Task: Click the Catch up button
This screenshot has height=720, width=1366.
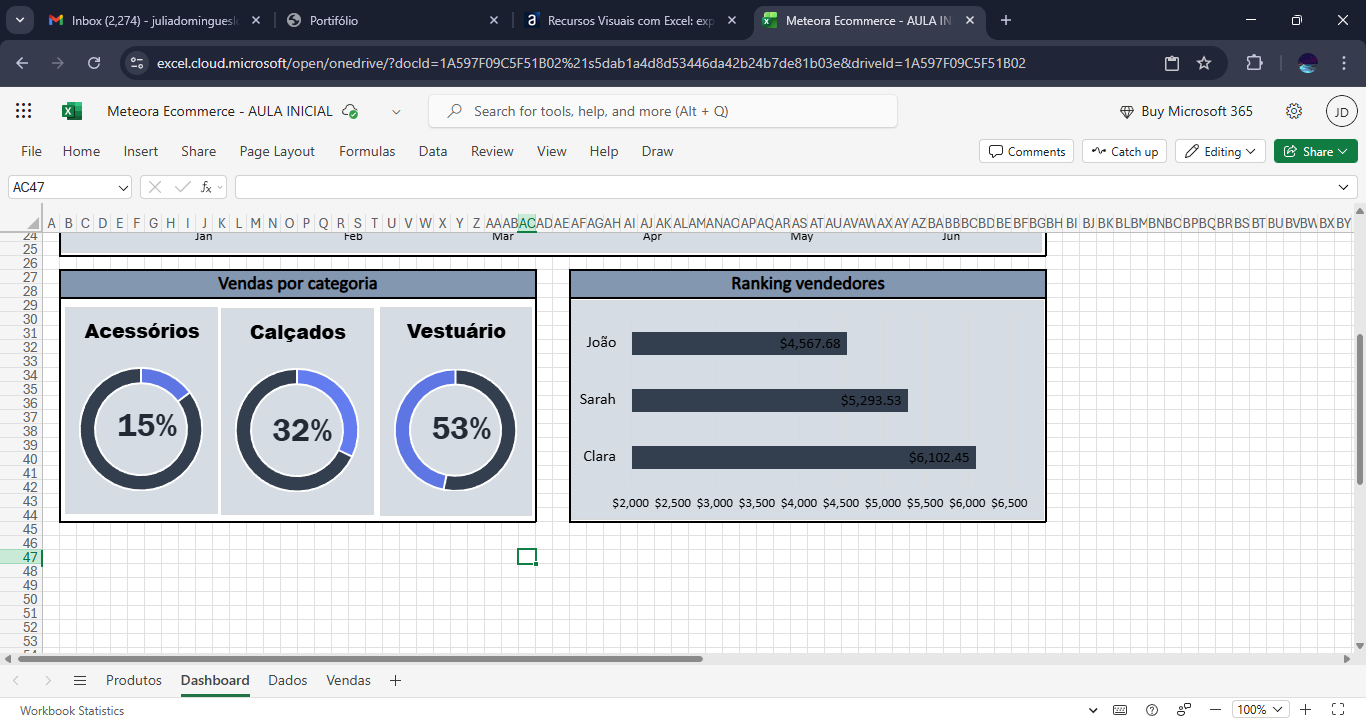Action: [1124, 151]
